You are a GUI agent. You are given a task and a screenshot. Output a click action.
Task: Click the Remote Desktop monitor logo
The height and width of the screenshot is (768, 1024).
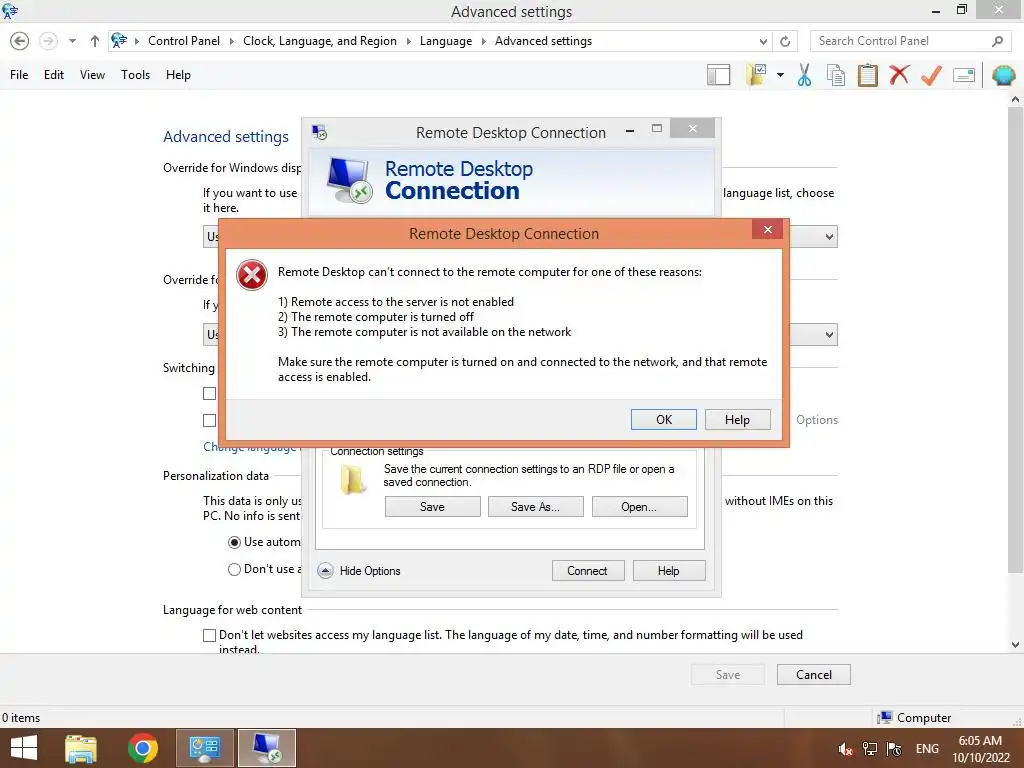[349, 180]
